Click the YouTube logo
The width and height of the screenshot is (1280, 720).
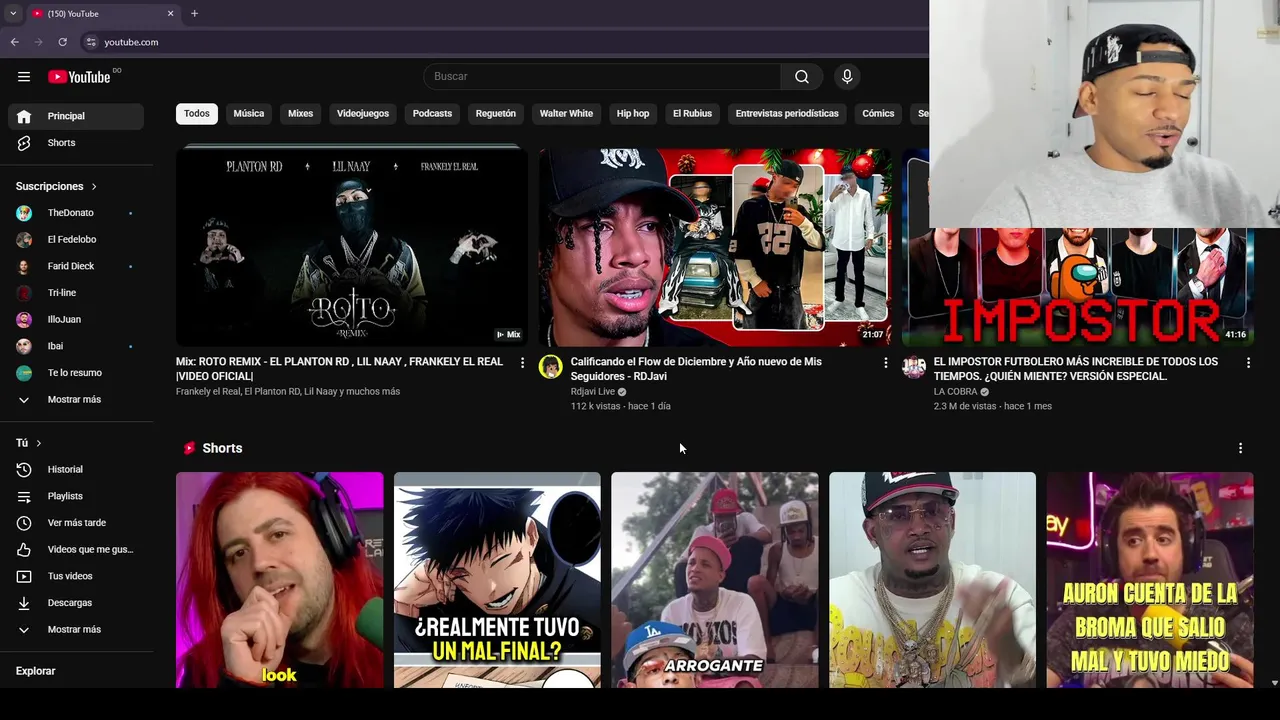pyautogui.click(x=79, y=77)
